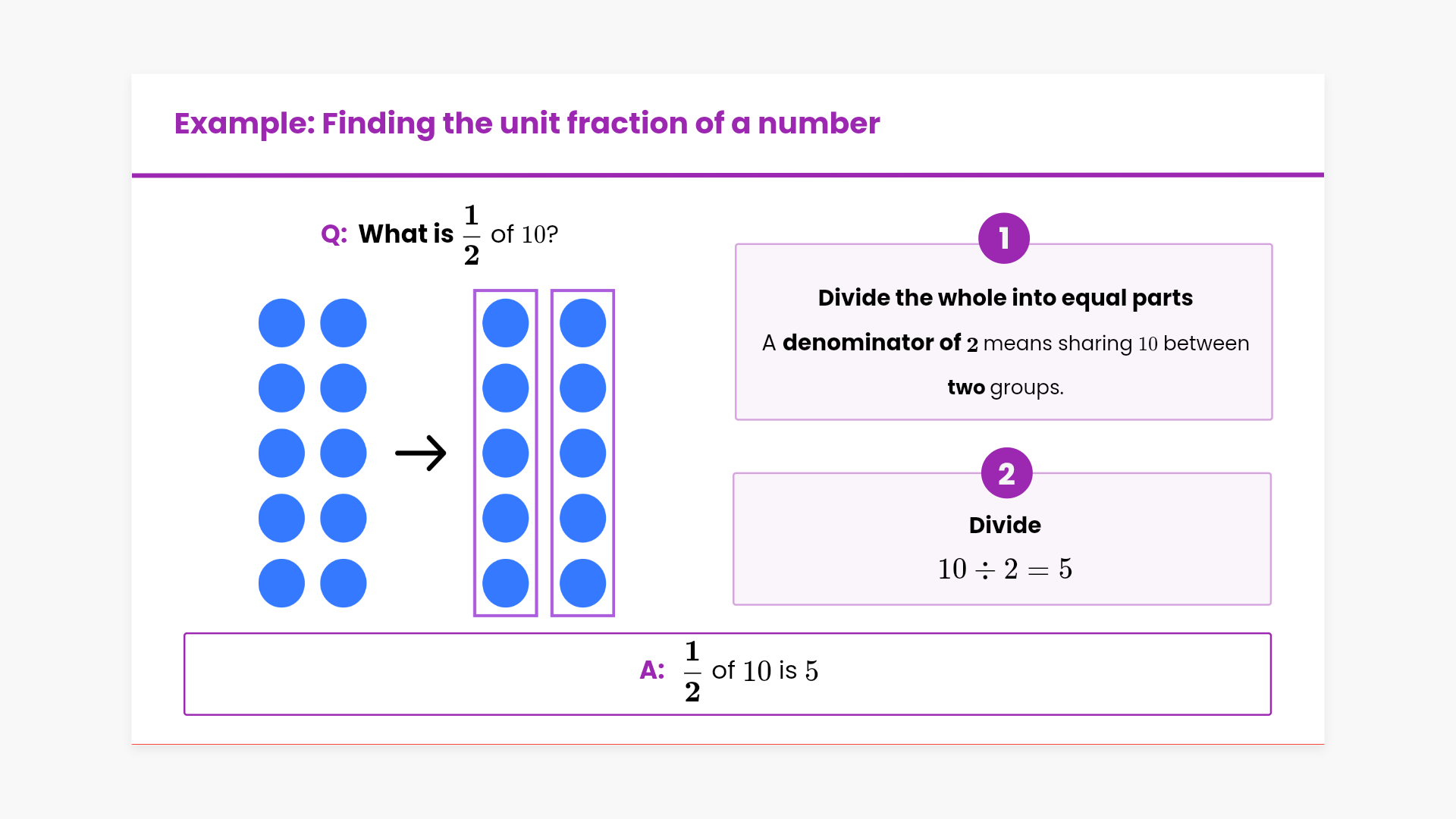Click the bold word "two" in step 1
This screenshot has width=1456, height=819.
tap(965, 388)
